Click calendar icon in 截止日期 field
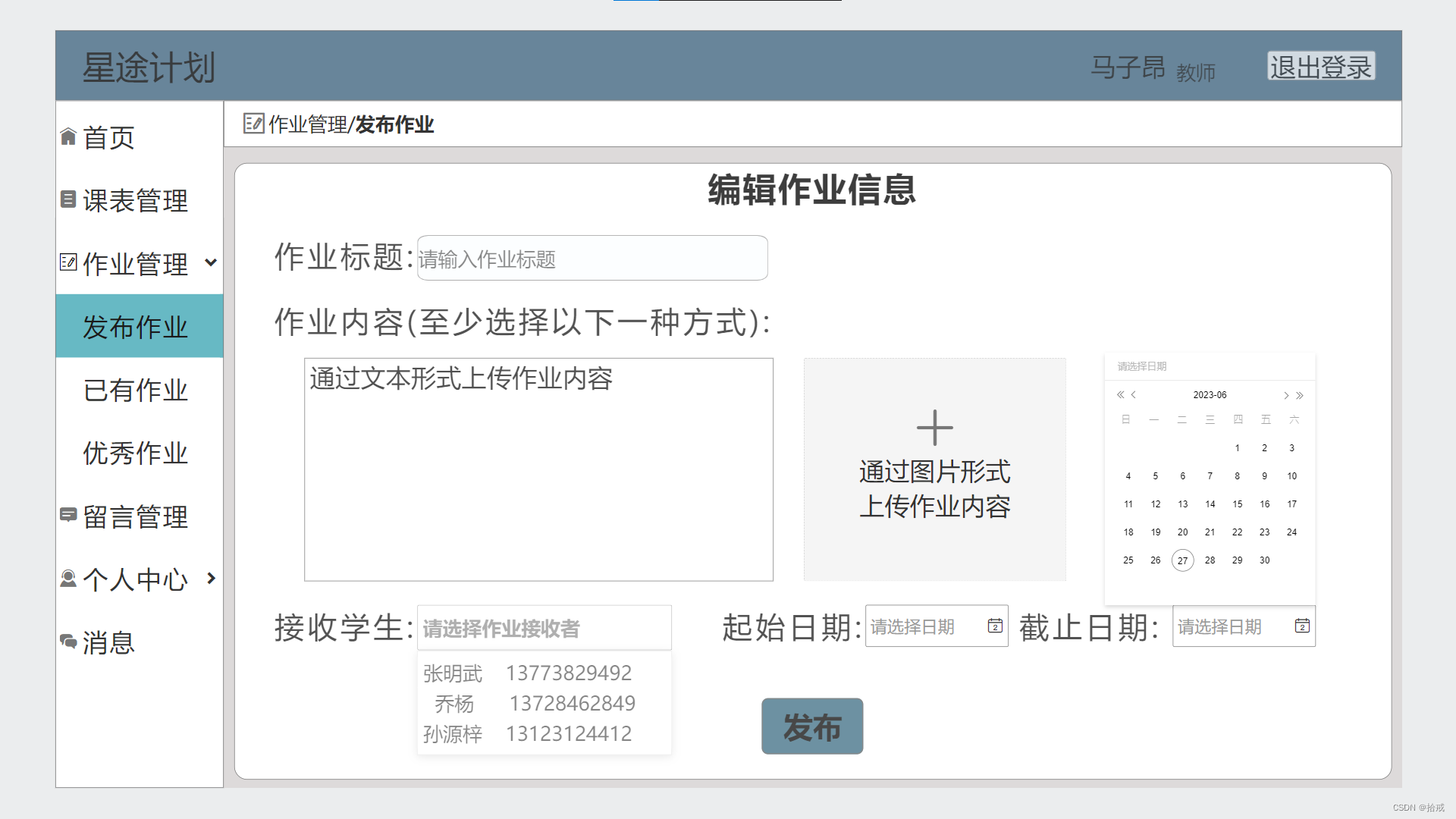The image size is (1456, 819). click(x=1302, y=626)
